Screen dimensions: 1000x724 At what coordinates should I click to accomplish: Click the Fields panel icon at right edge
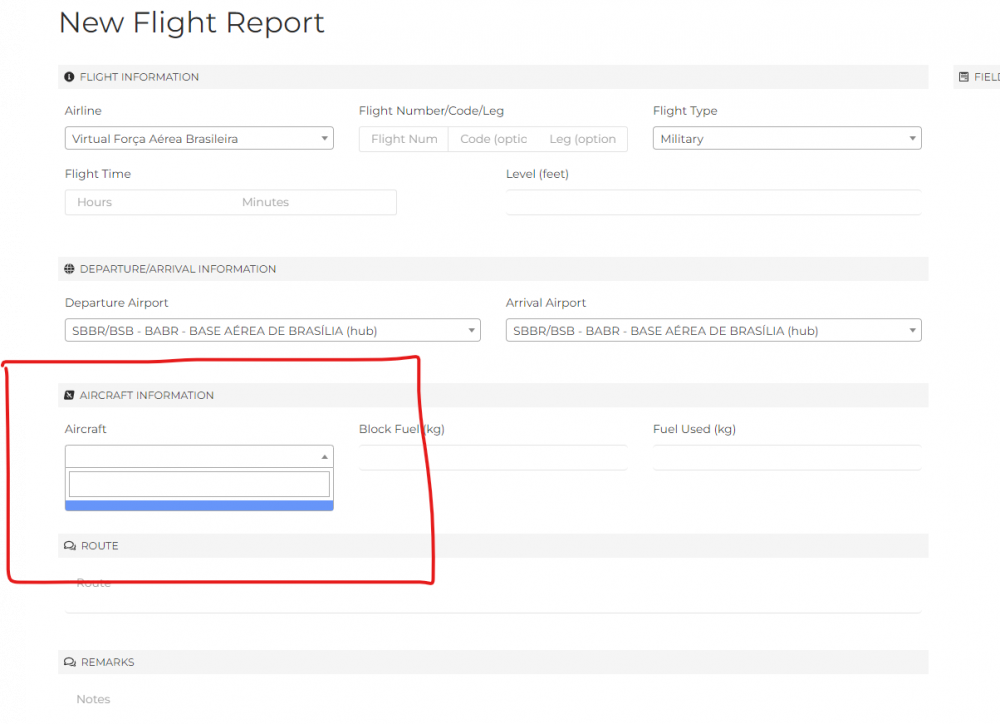963,77
